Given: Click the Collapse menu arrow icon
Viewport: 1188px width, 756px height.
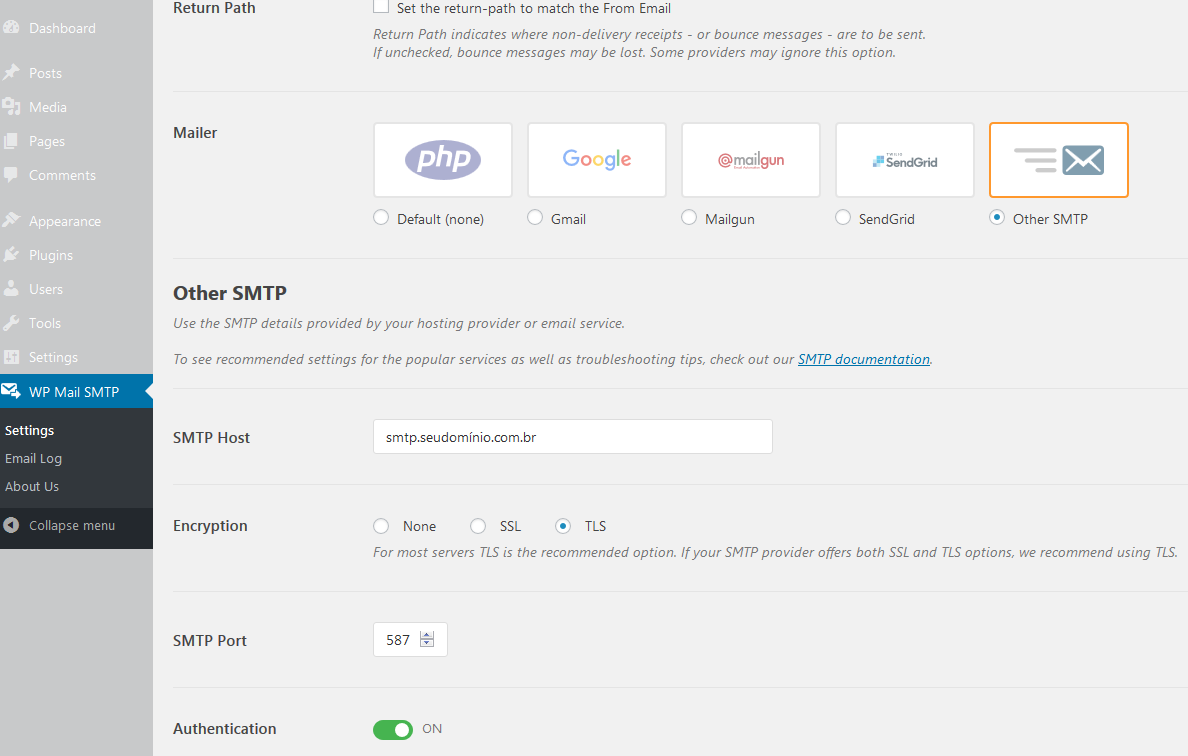Looking at the screenshot, I should point(11,525).
